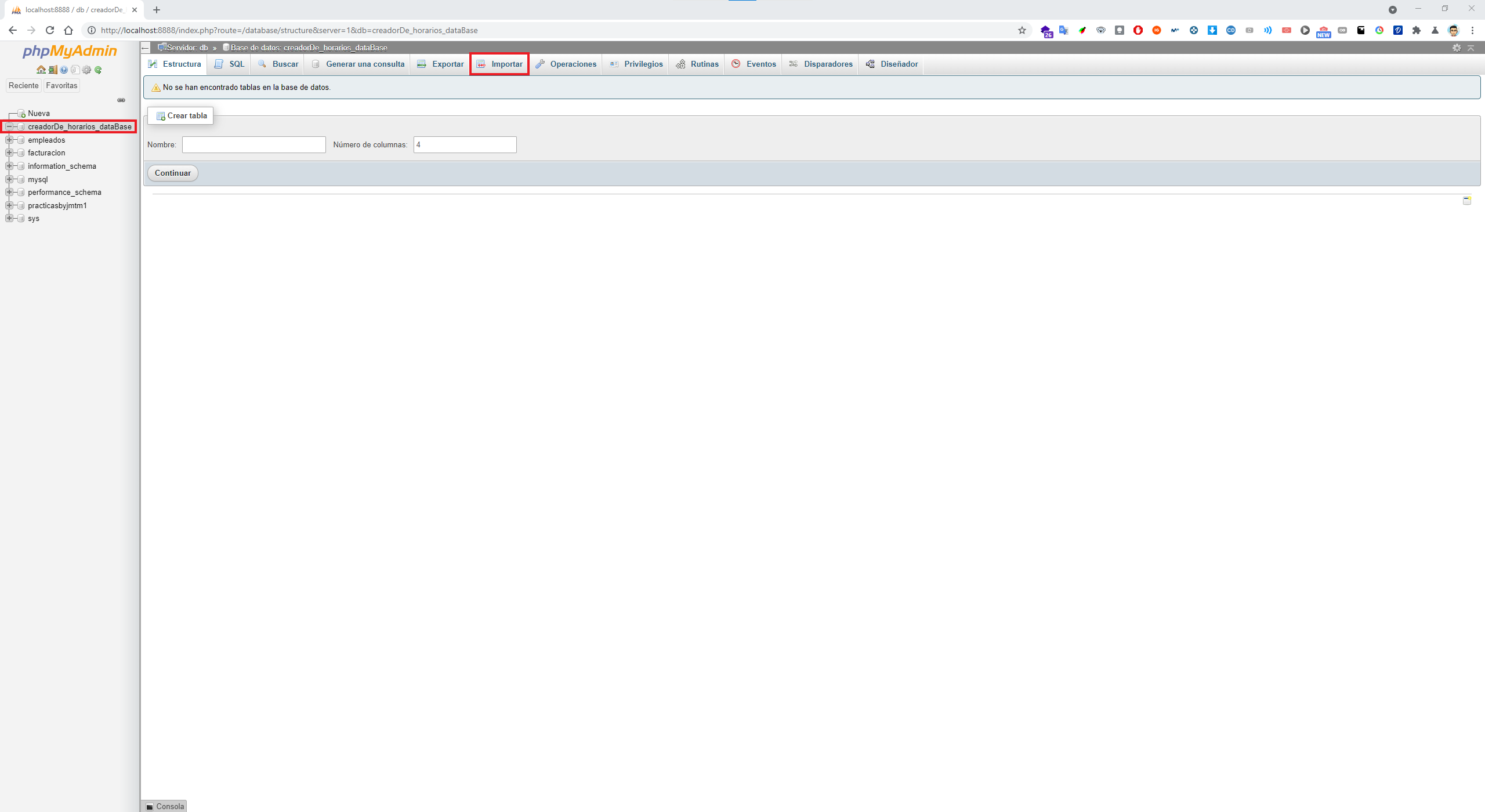Image resolution: width=1485 pixels, height=812 pixels.
Task: Click the phpMyAdmin home icon
Action: (x=41, y=70)
